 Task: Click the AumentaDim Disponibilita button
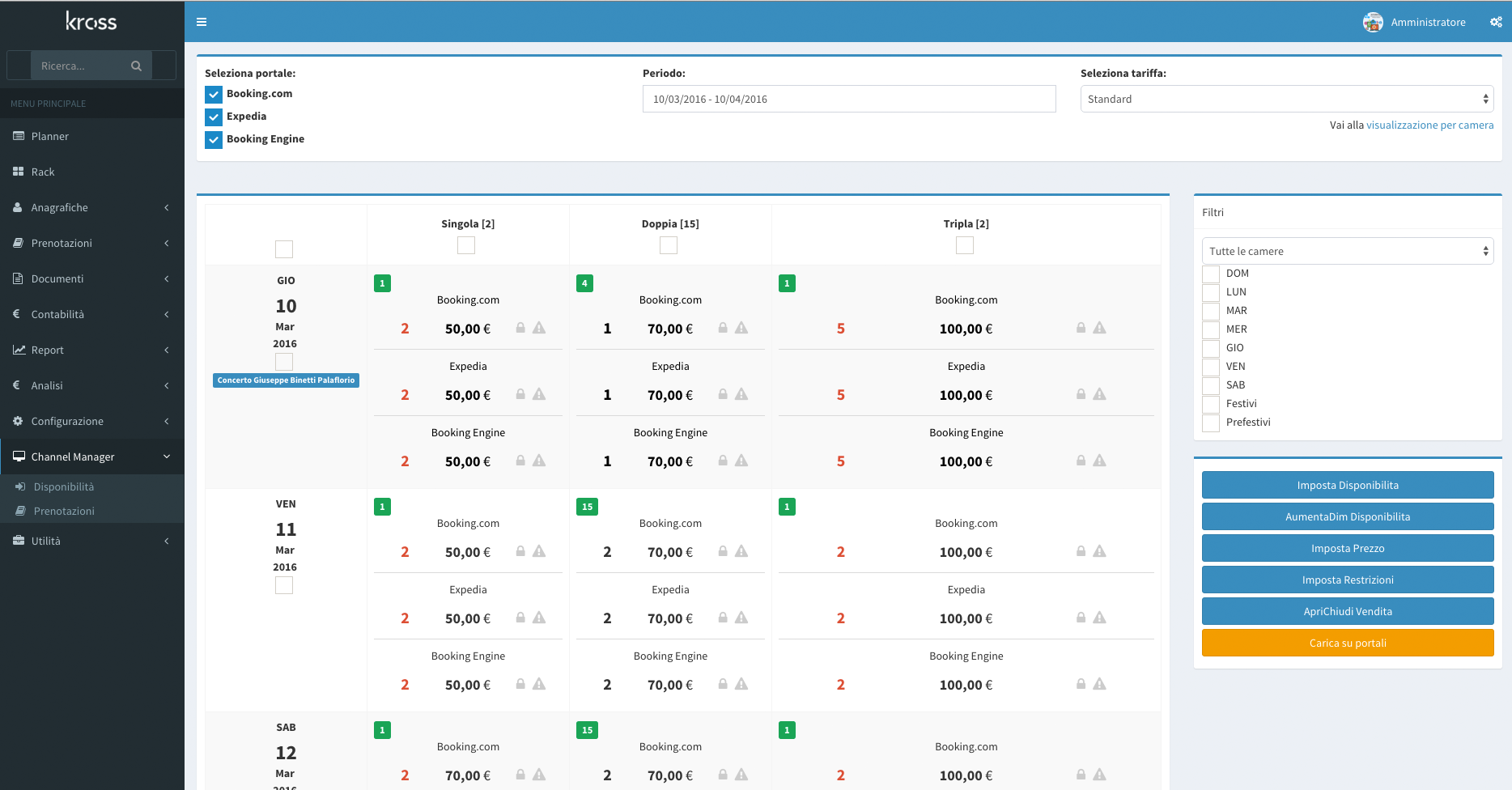point(1348,516)
